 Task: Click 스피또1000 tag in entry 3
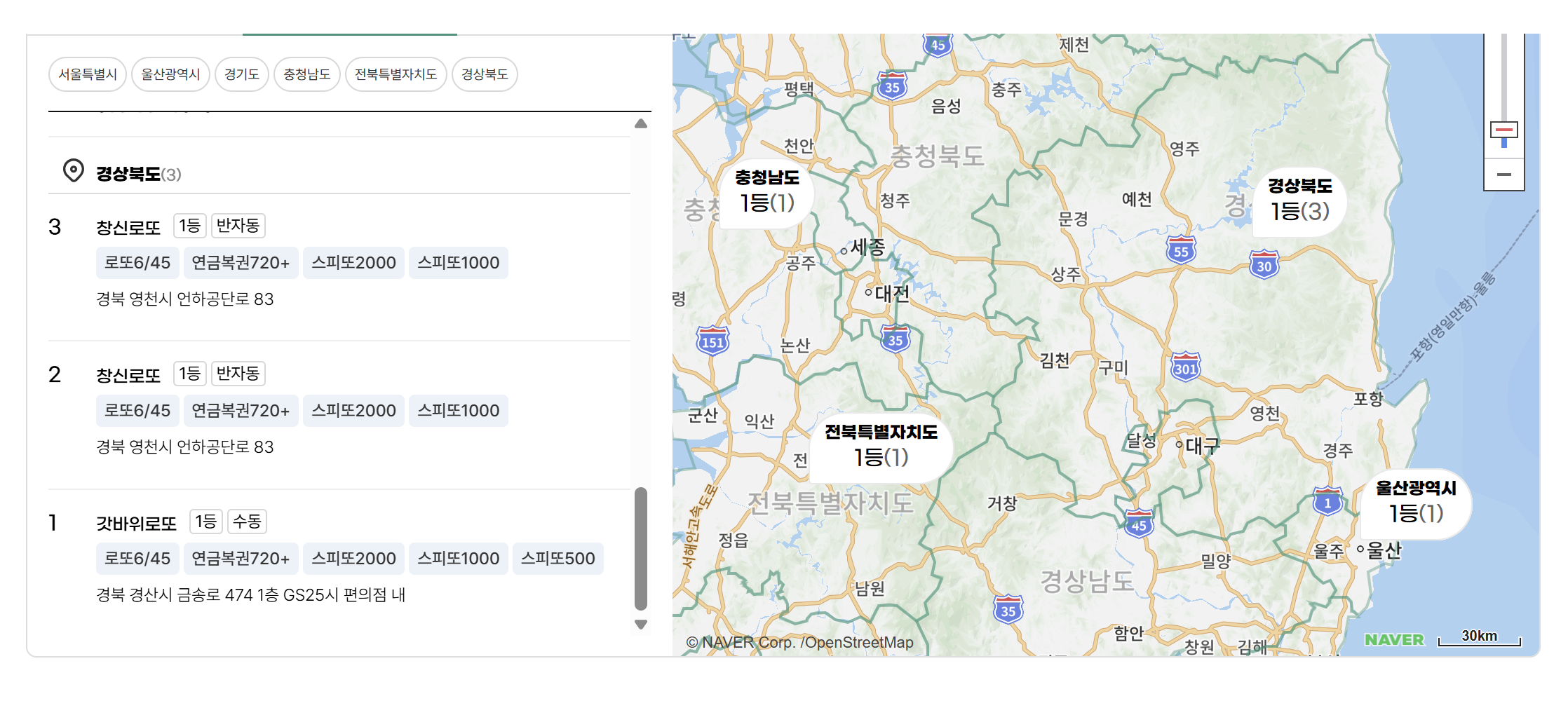click(459, 263)
